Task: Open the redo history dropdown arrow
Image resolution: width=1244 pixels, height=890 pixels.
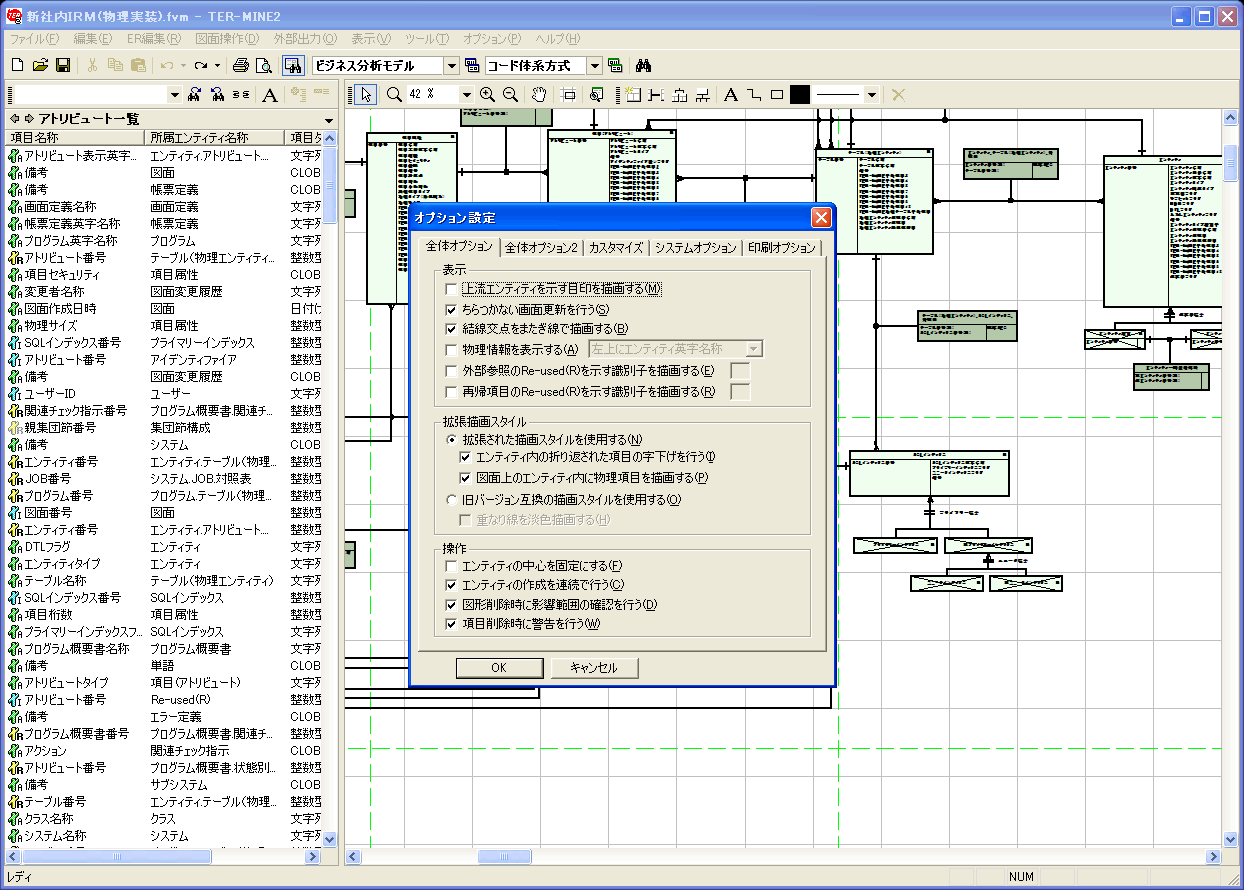Action: pos(216,65)
